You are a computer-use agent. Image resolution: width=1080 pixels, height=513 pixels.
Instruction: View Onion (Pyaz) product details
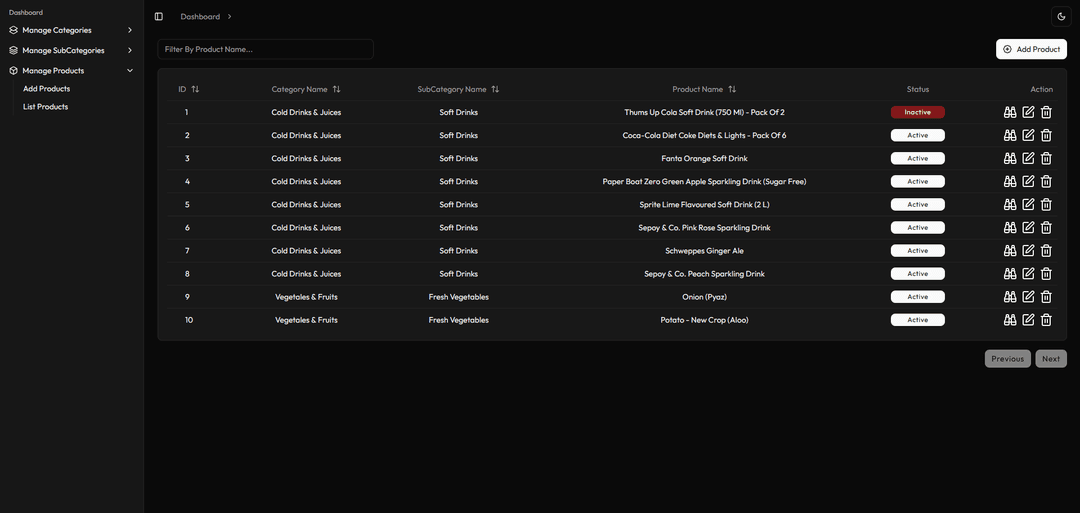point(1010,297)
